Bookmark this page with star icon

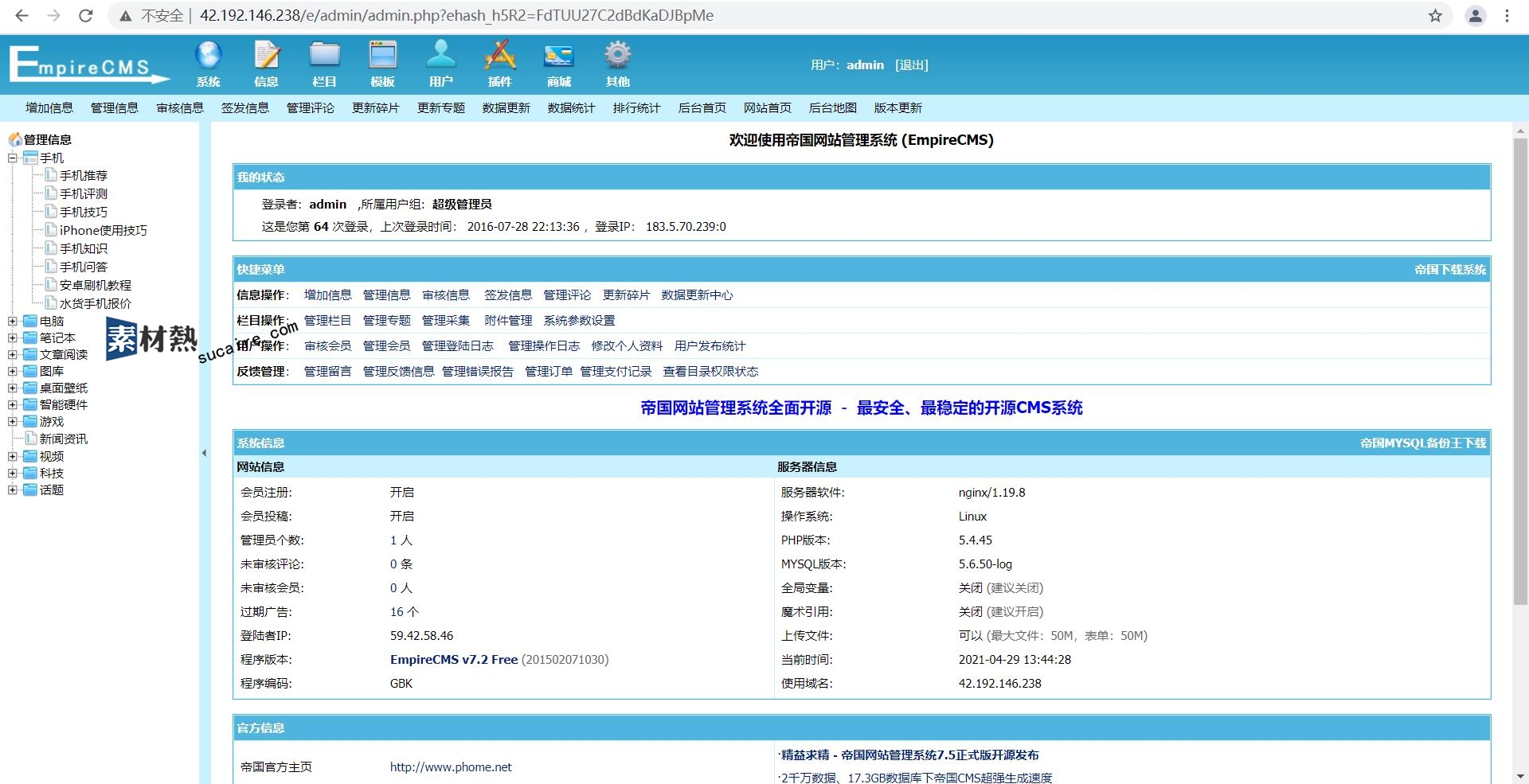point(1435,15)
